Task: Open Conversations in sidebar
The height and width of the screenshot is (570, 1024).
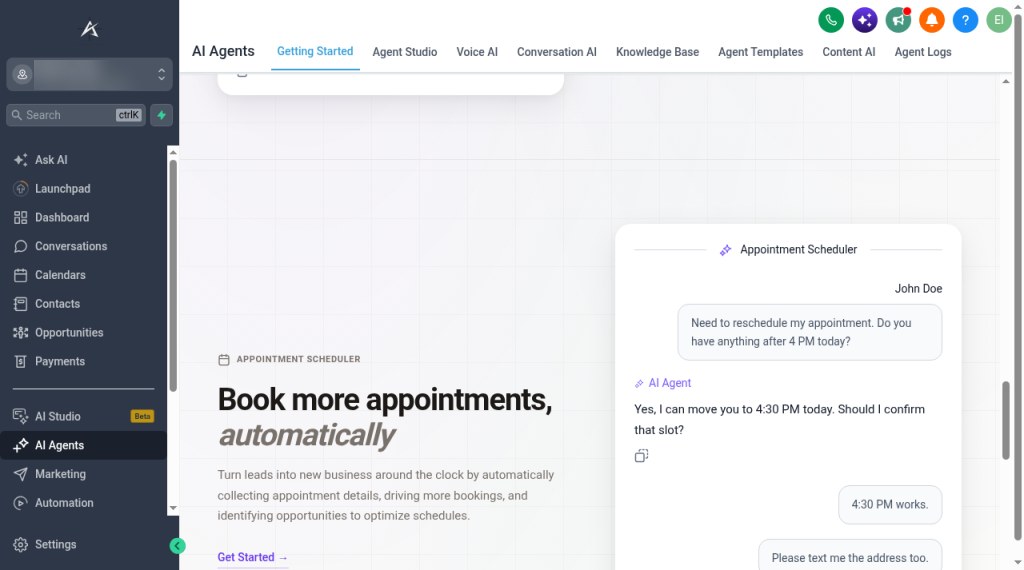Action: coord(84,246)
